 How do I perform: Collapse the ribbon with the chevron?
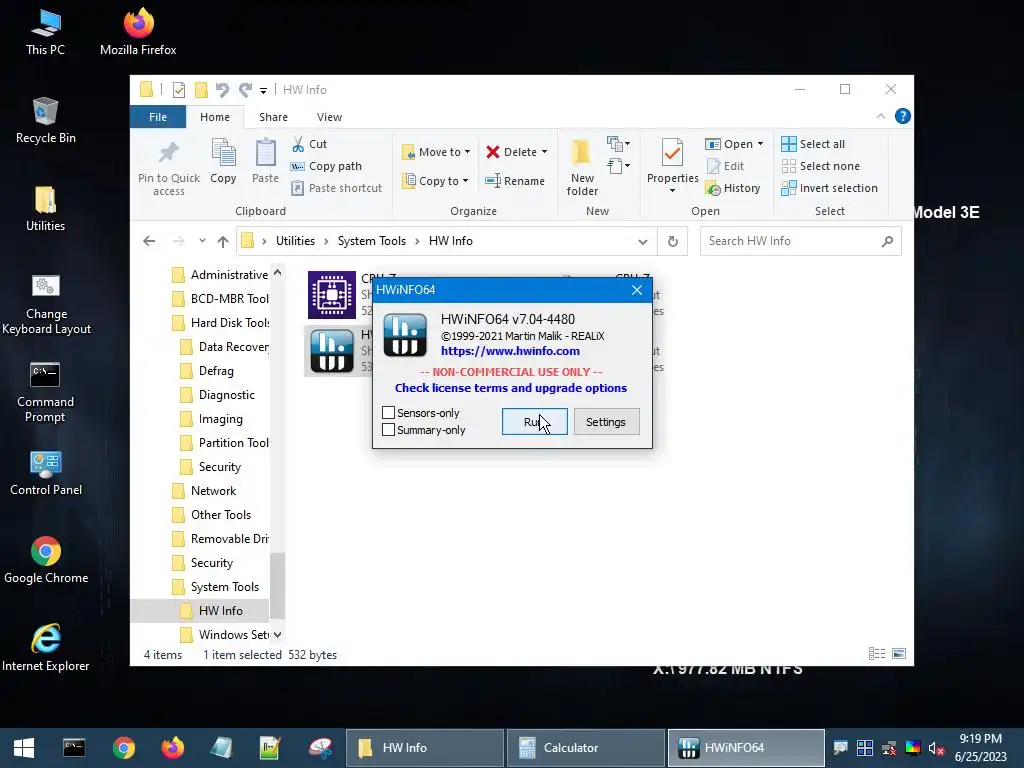pyautogui.click(x=880, y=116)
